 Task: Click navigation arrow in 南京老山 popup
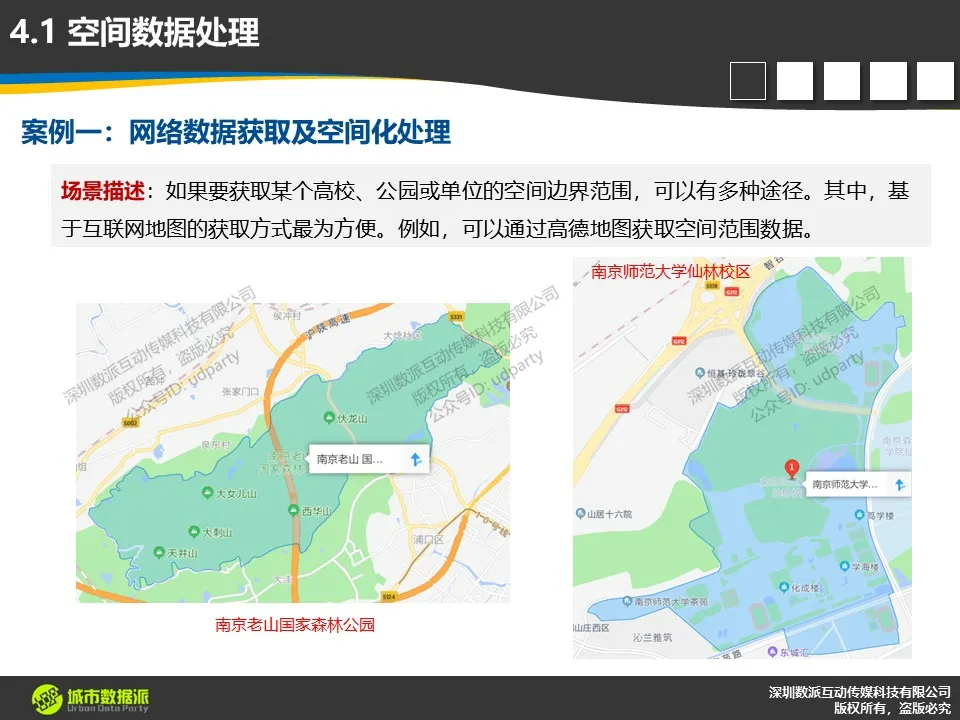click(416, 459)
